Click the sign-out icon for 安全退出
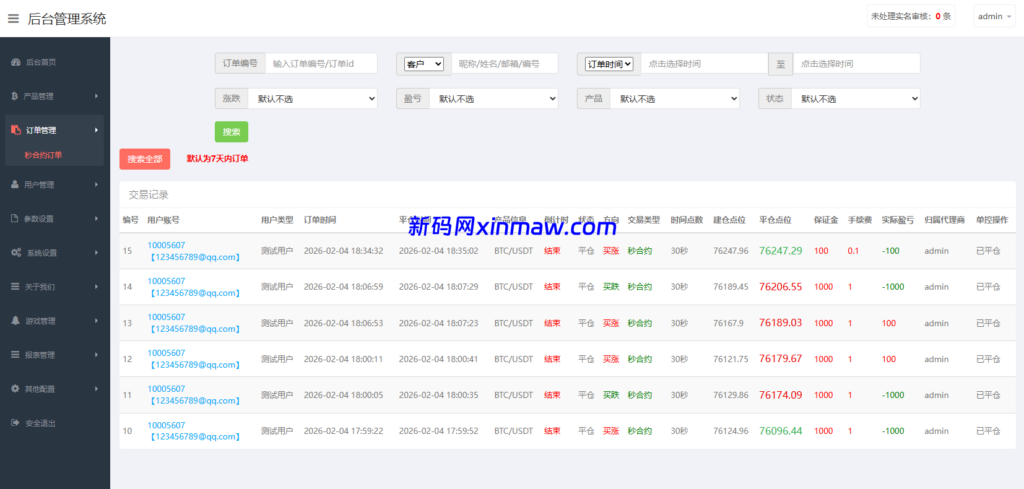The image size is (1024, 489). click(16, 423)
